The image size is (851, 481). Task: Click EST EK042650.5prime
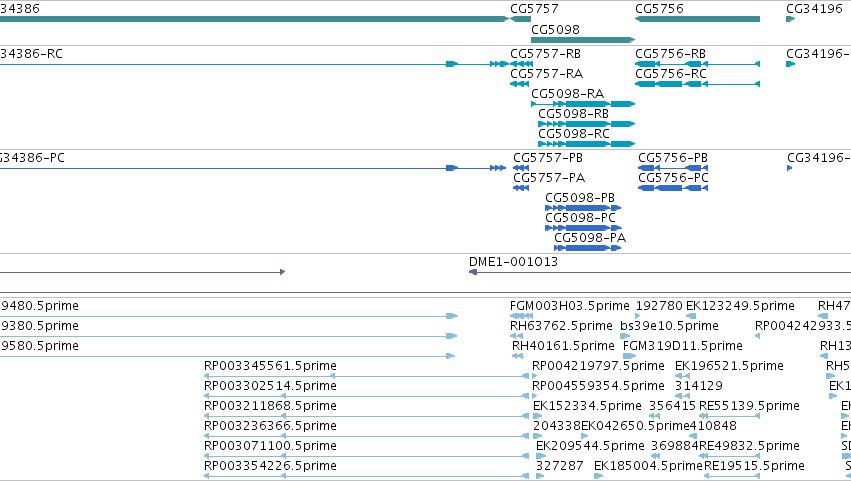point(636,426)
